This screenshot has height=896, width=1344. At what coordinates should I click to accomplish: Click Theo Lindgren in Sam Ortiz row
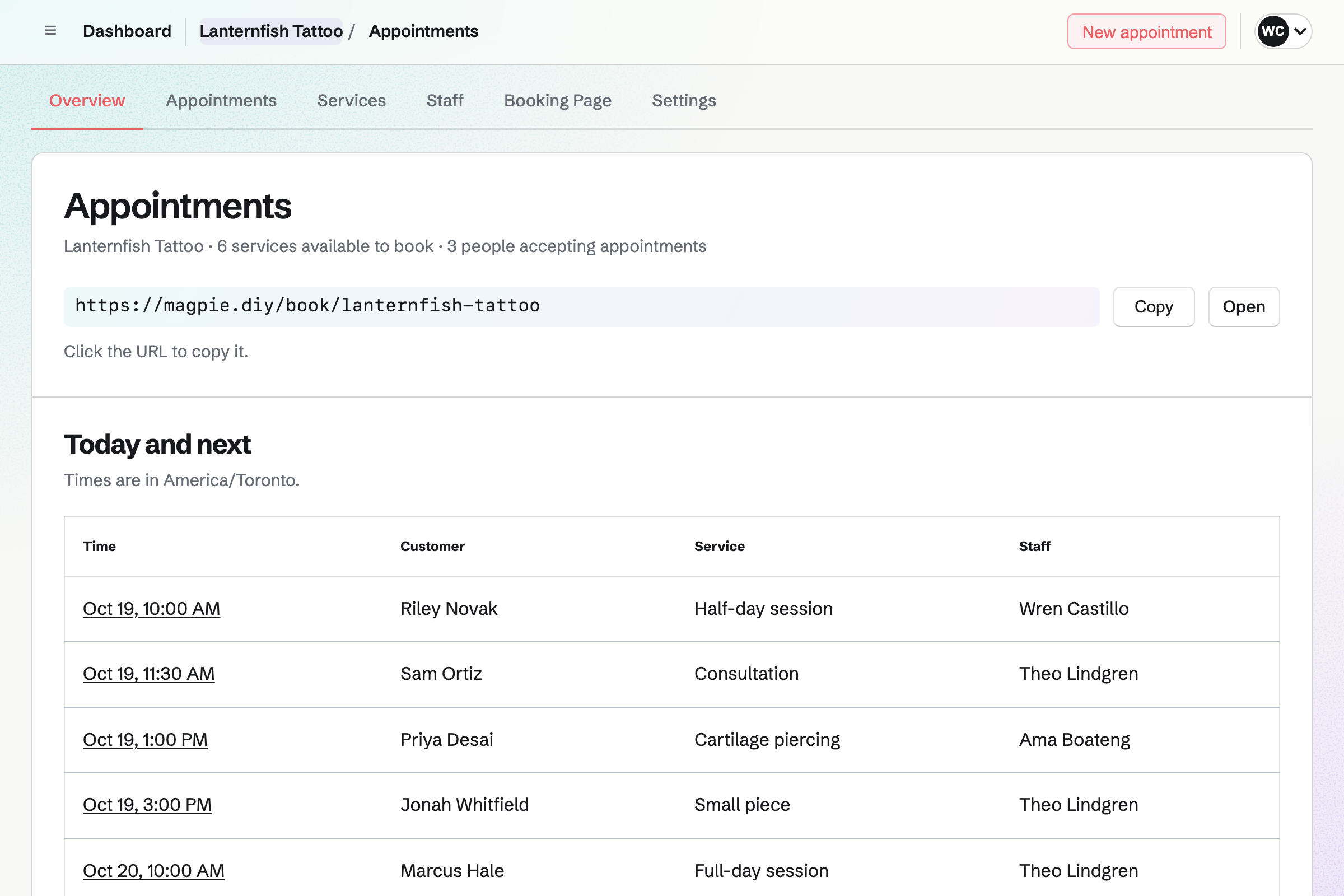click(1079, 674)
